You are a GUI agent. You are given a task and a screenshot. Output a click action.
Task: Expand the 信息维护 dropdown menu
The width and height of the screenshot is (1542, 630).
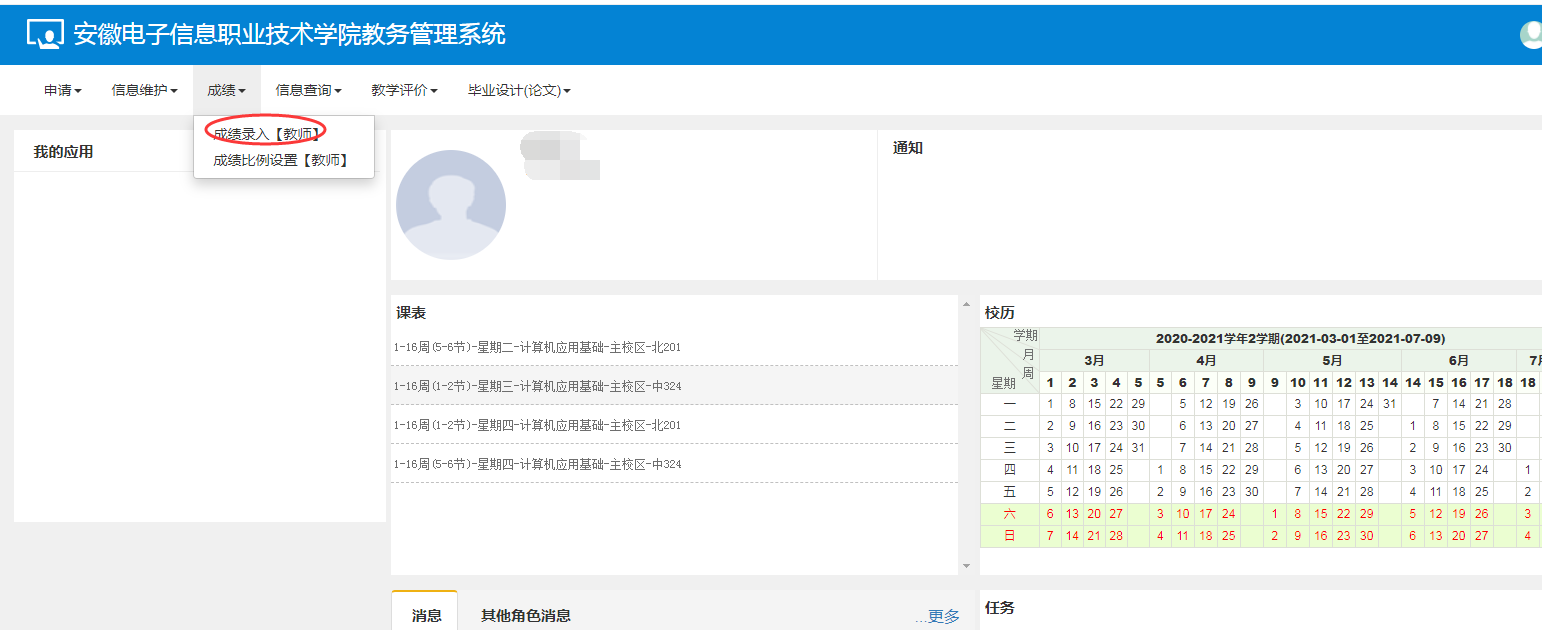coord(144,90)
